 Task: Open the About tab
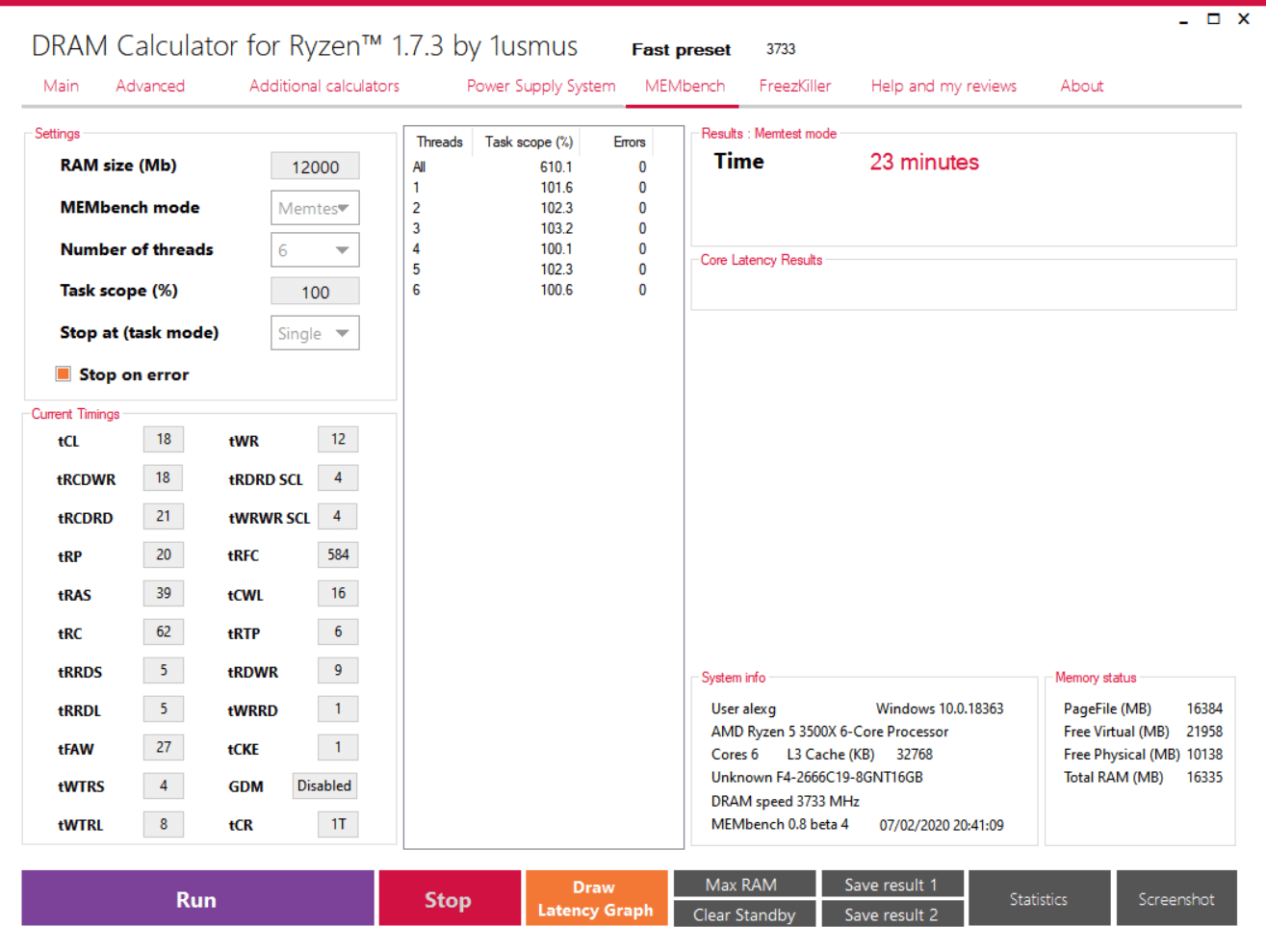click(x=1082, y=86)
